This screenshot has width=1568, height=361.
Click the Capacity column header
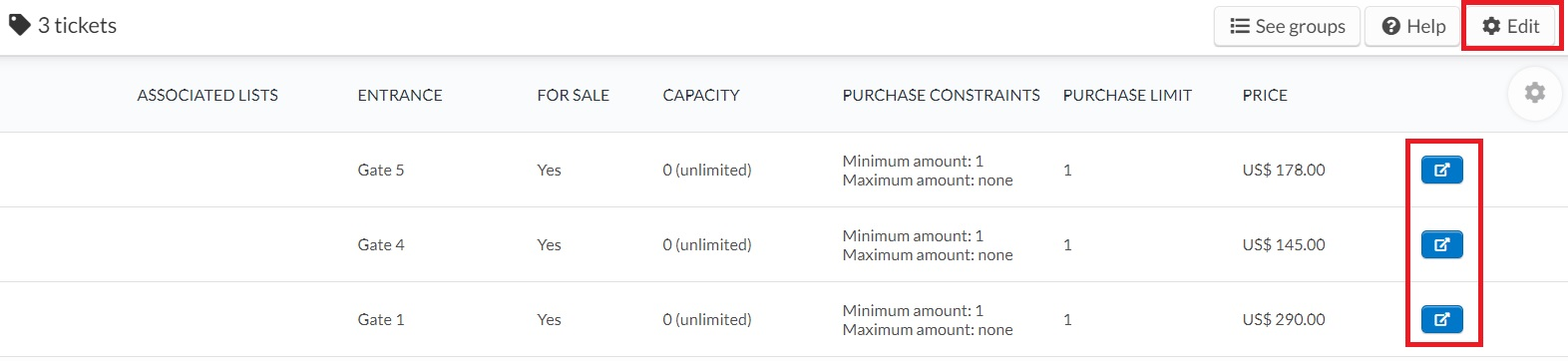coord(701,95)
